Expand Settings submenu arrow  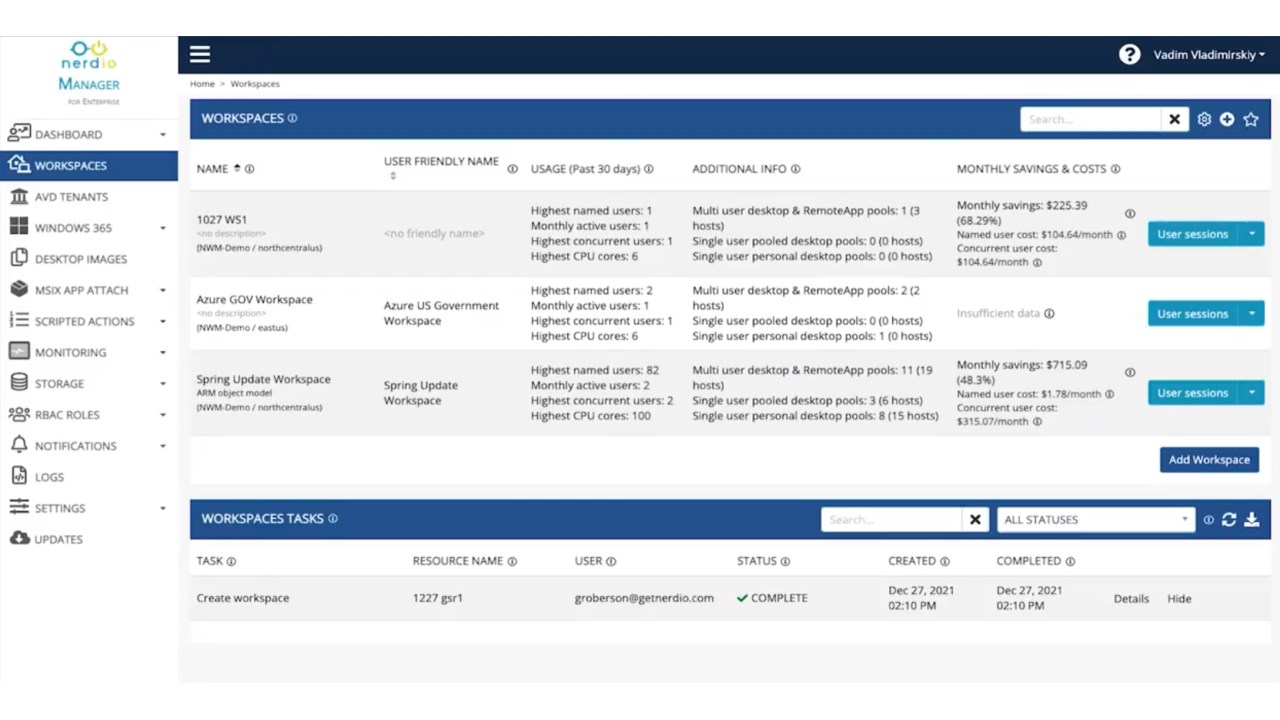click(x=163, y=508)
